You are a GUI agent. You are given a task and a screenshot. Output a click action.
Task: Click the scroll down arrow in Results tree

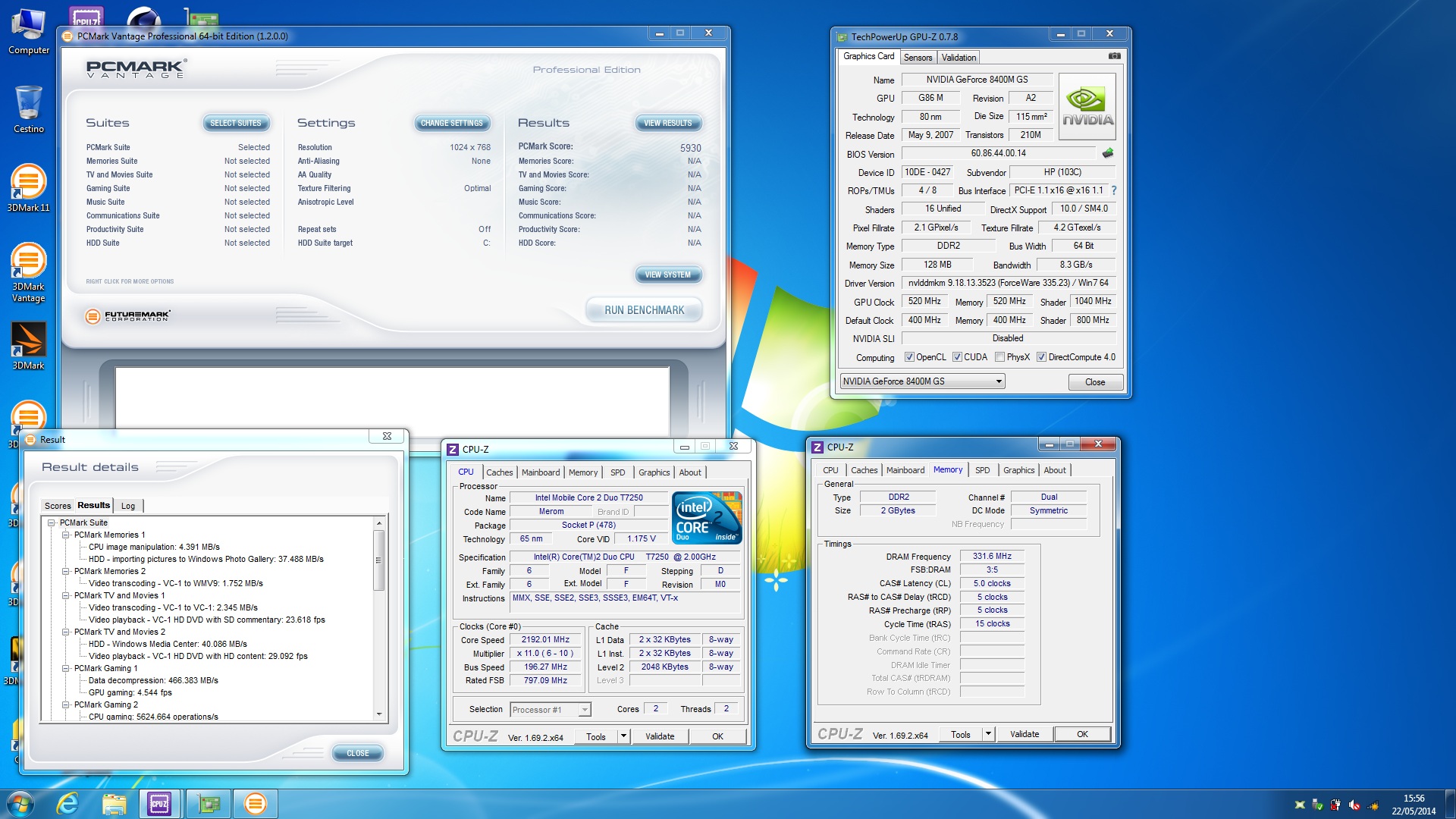click(379, 714)
